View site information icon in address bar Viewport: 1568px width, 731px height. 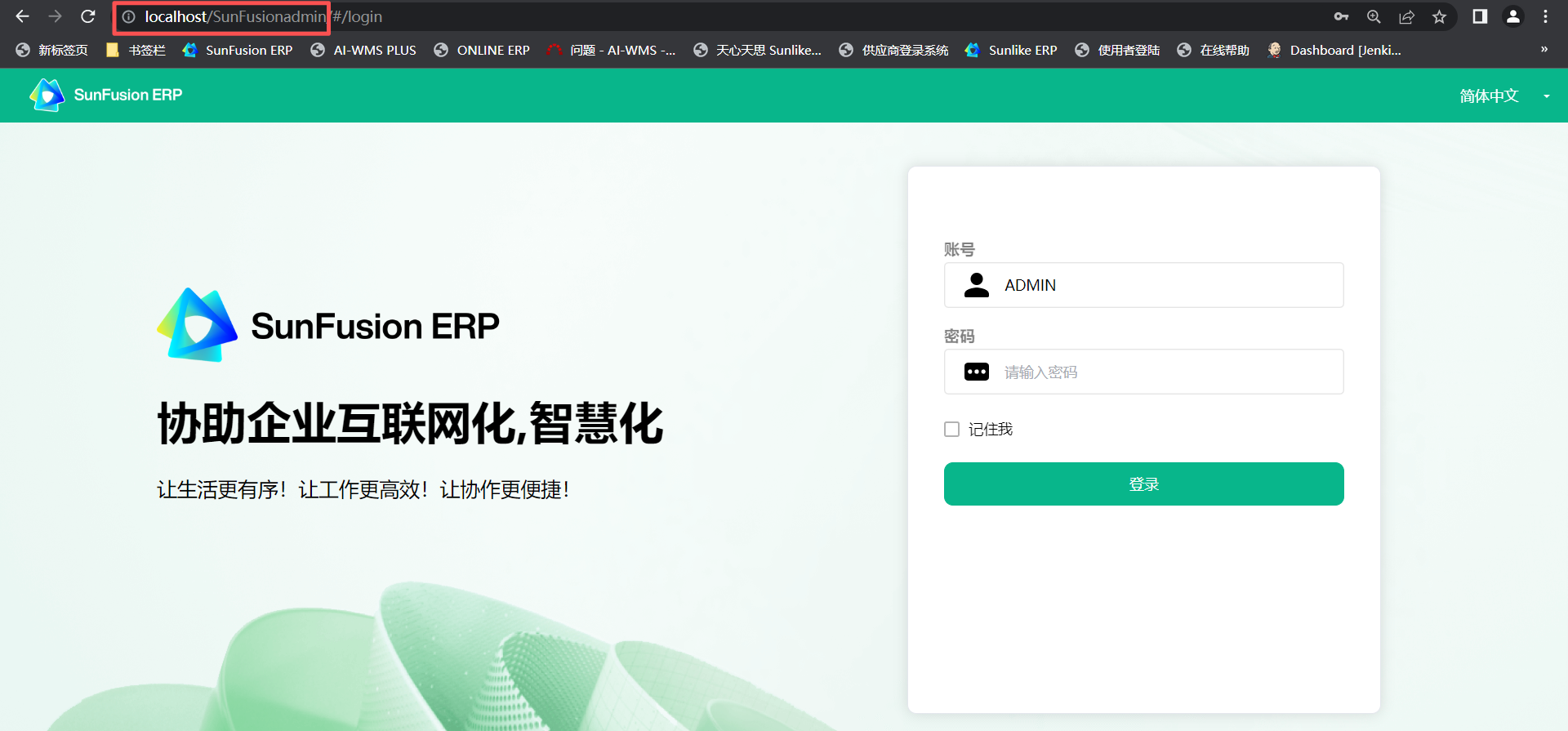tap(129, 16)
